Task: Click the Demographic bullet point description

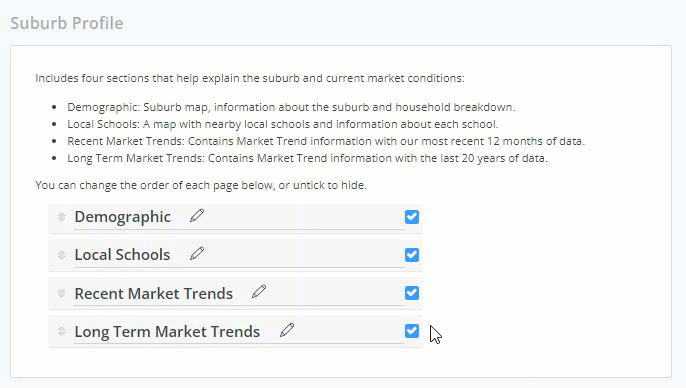Action: pyautogui.click(x=291, y=107)
